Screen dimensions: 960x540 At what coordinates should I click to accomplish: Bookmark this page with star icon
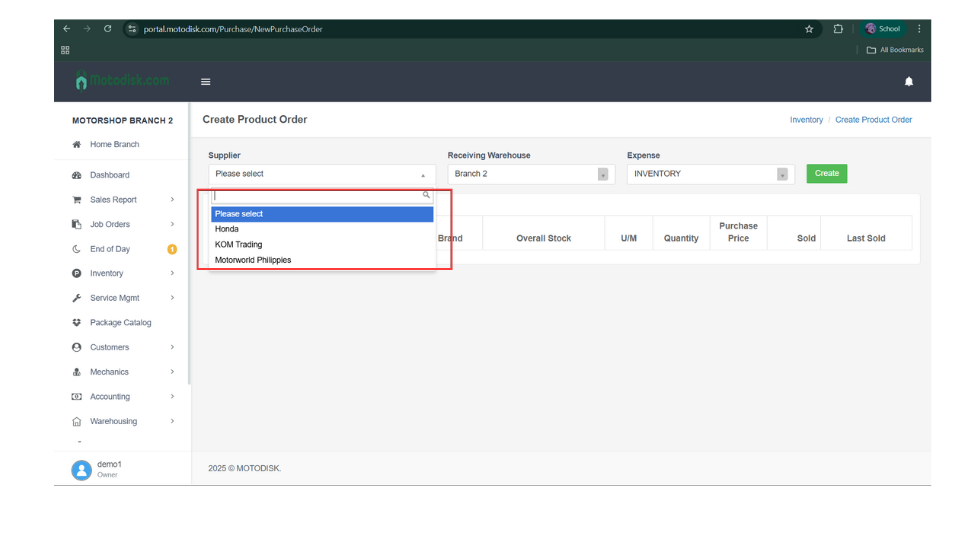tap(809, 29)
